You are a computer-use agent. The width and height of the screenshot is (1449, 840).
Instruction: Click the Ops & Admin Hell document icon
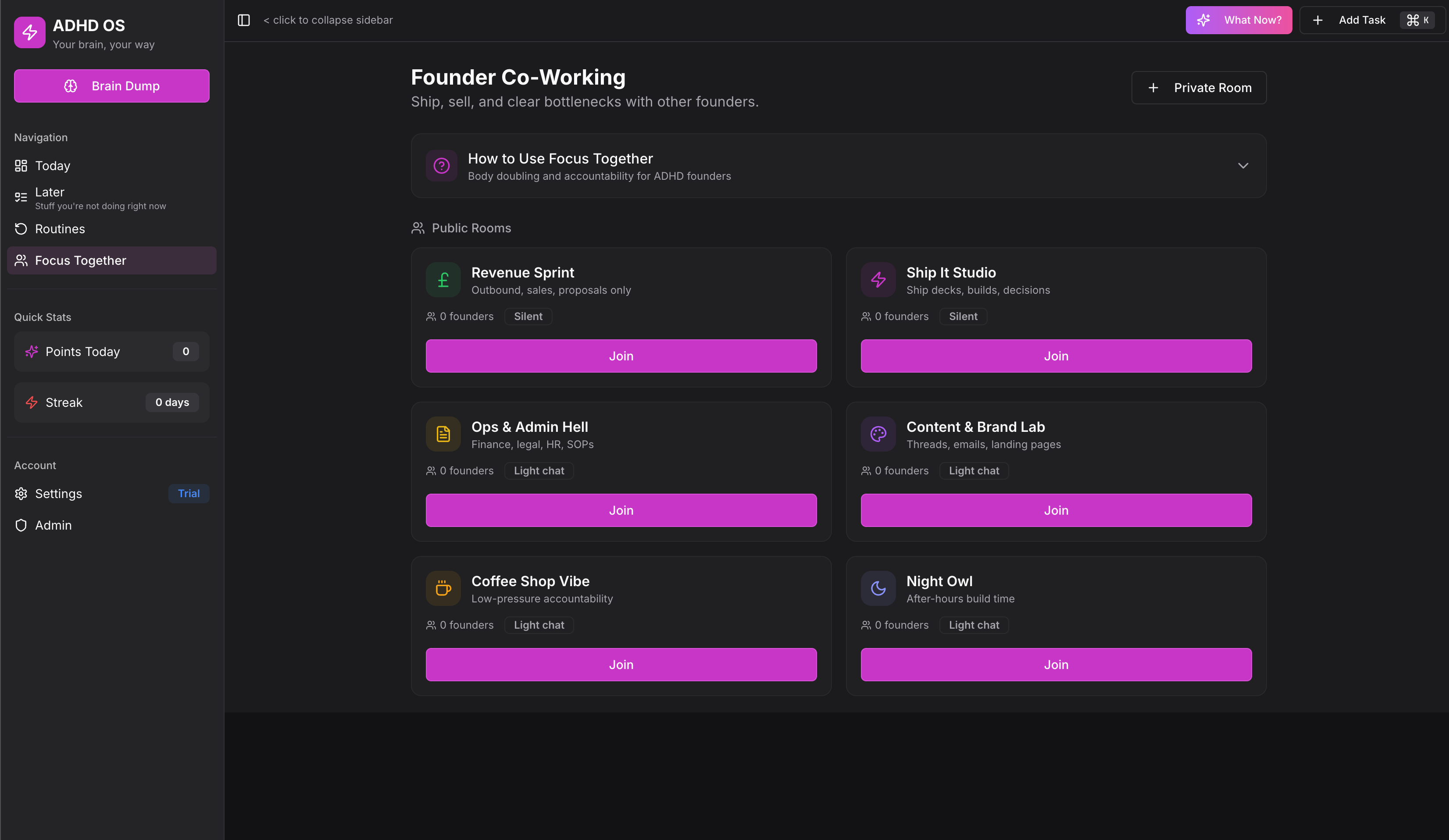coord(443,434)
